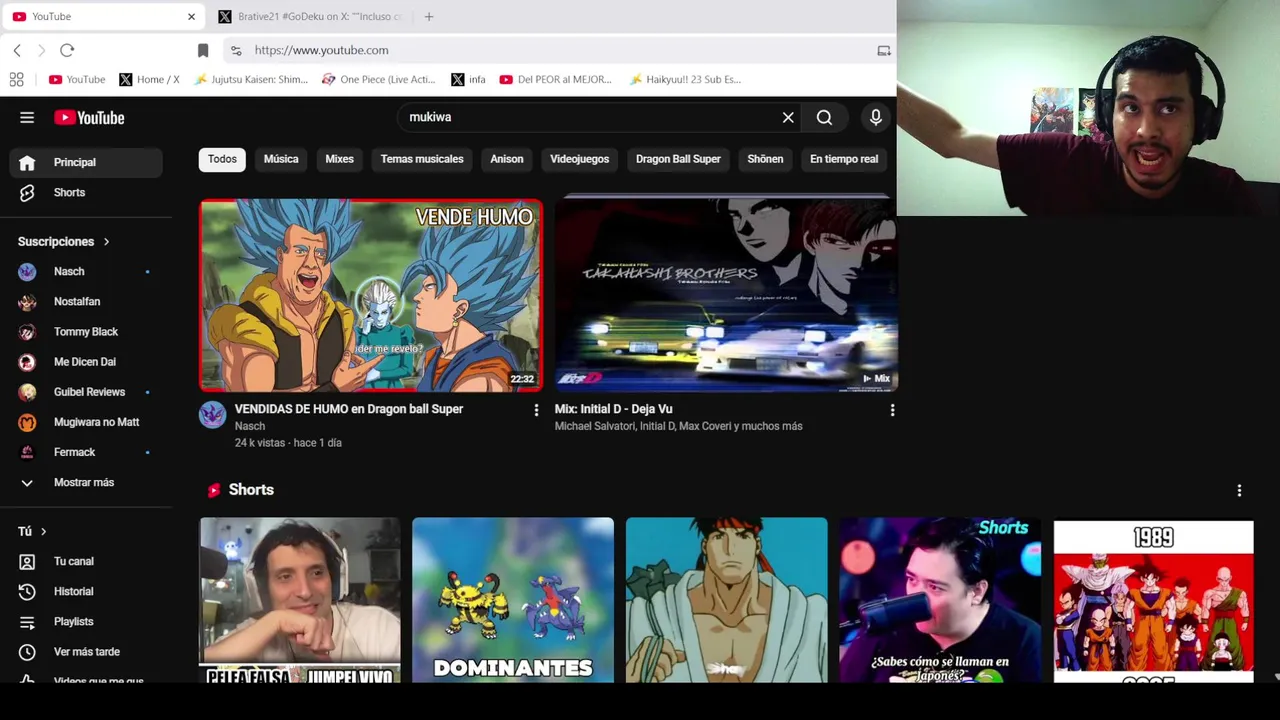
Task: Open options menu for VENDIDAS DE HUMO video
Action: point(536,410)
